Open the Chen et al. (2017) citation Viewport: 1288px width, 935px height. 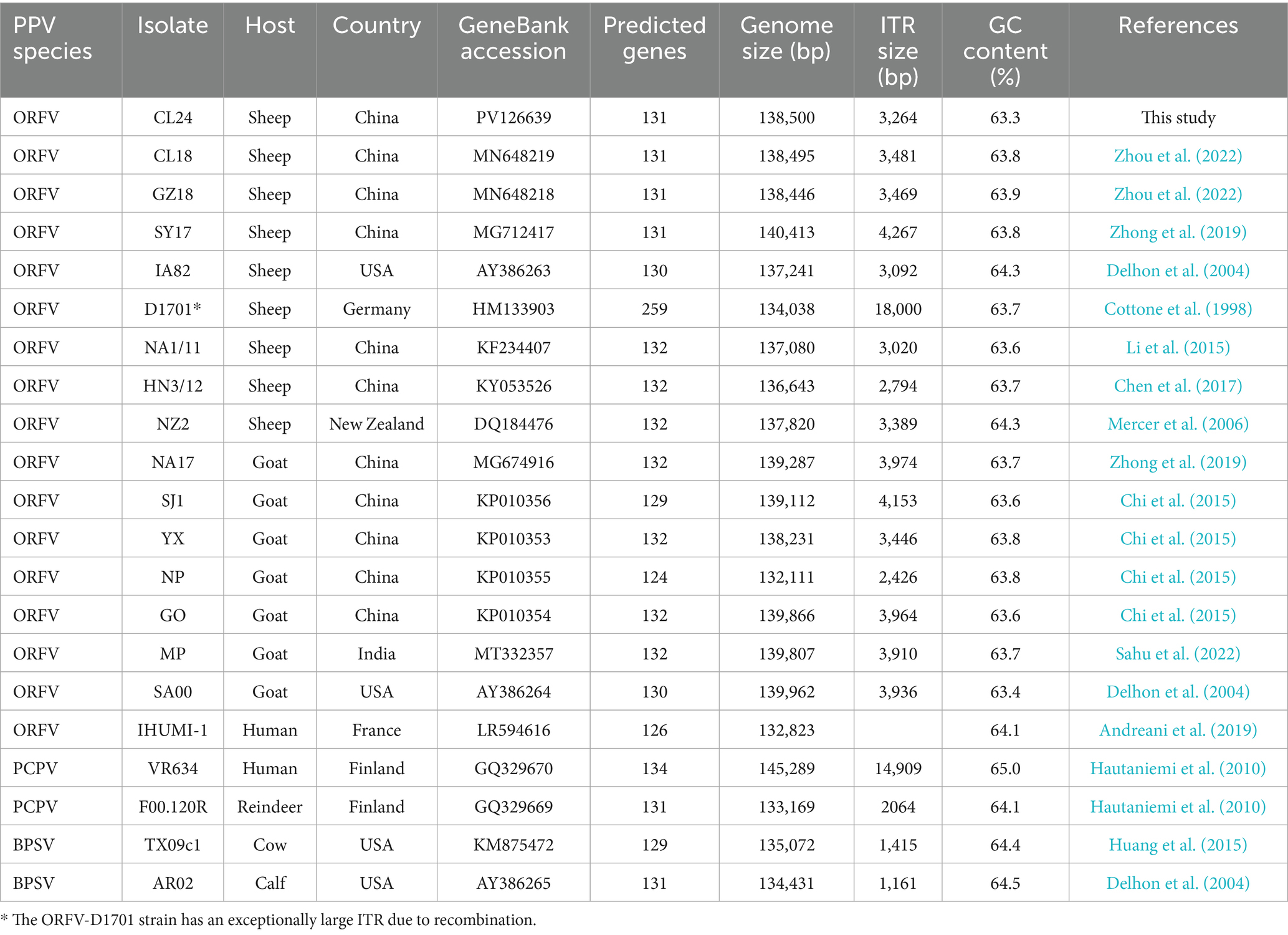click(x=1177, y=386)
